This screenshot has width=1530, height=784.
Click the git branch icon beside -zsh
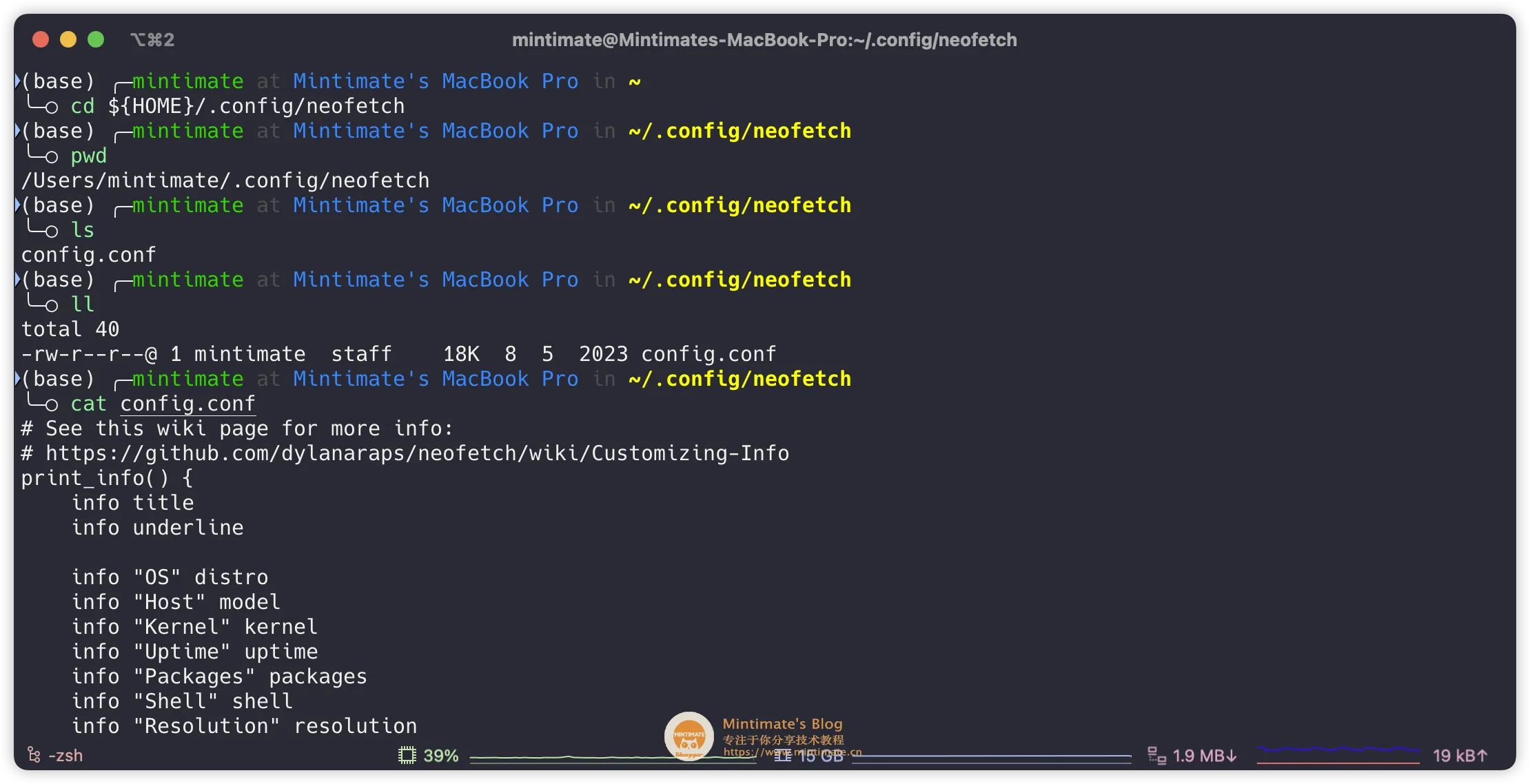point(33,755)
